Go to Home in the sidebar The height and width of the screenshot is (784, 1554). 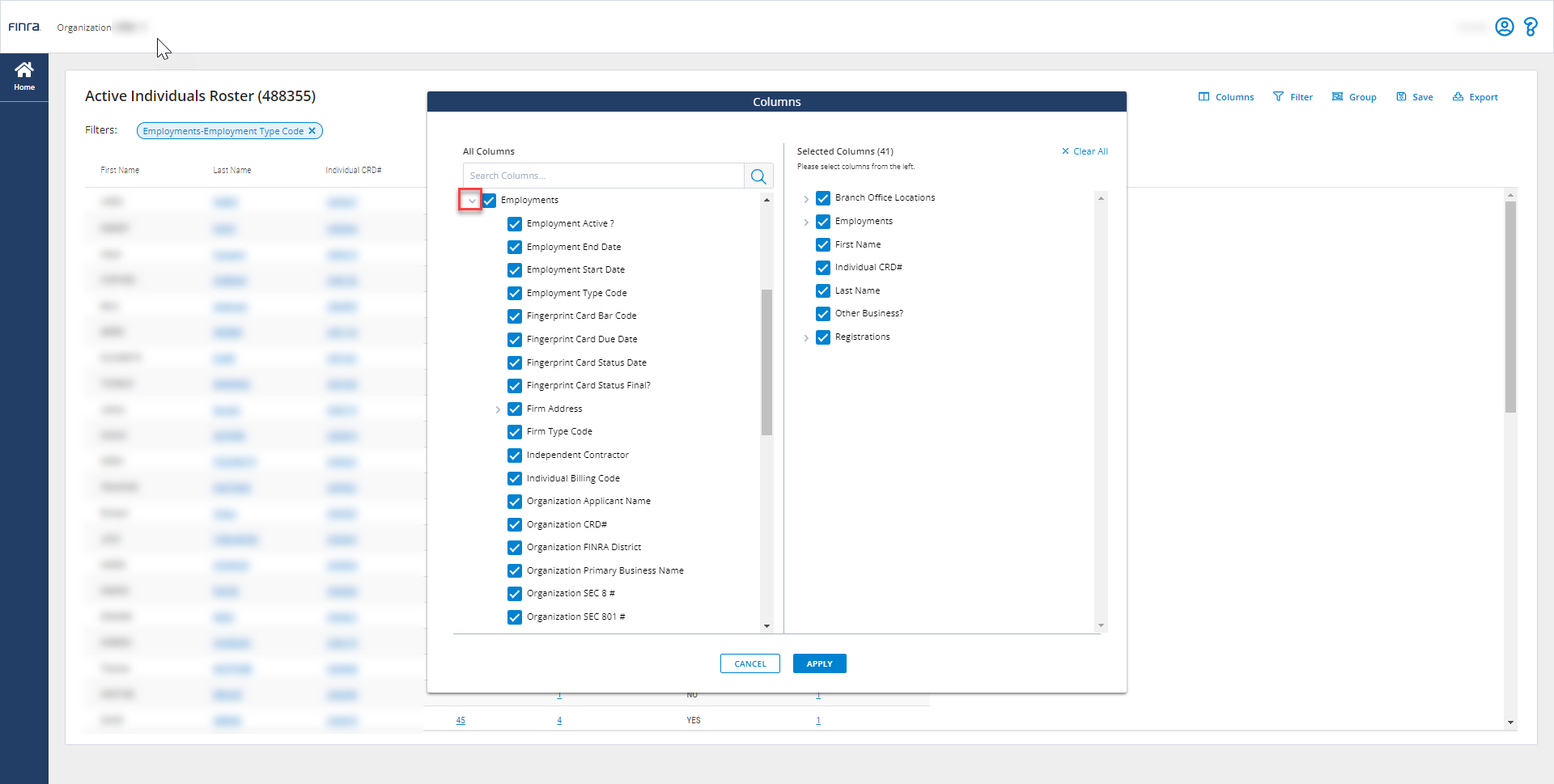coord(24,75)
